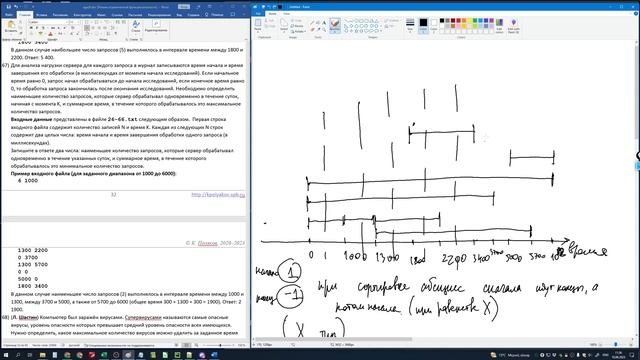Click the zoom slider in Paint's status bar
The width and height of the screenshot is (640, 360).
[616, 344]
